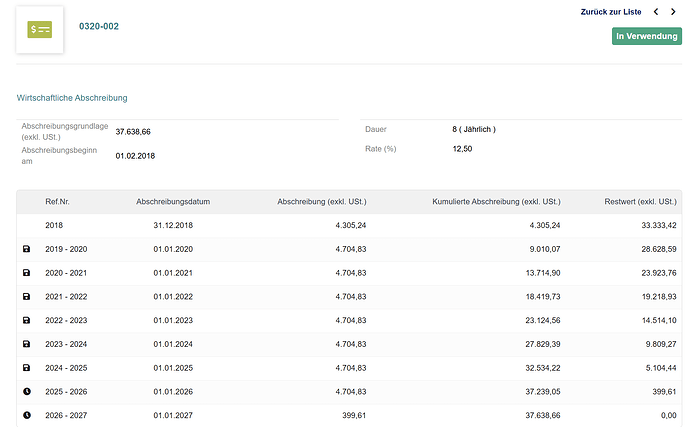This screenshot has height=427, width=690.
Task: Select the date 31.12.2018
Action: point(173,225)
